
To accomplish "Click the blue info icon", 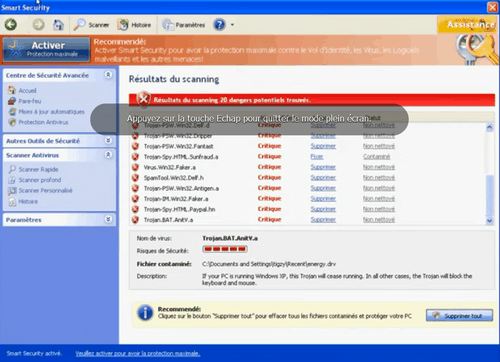I will [145, 313].
